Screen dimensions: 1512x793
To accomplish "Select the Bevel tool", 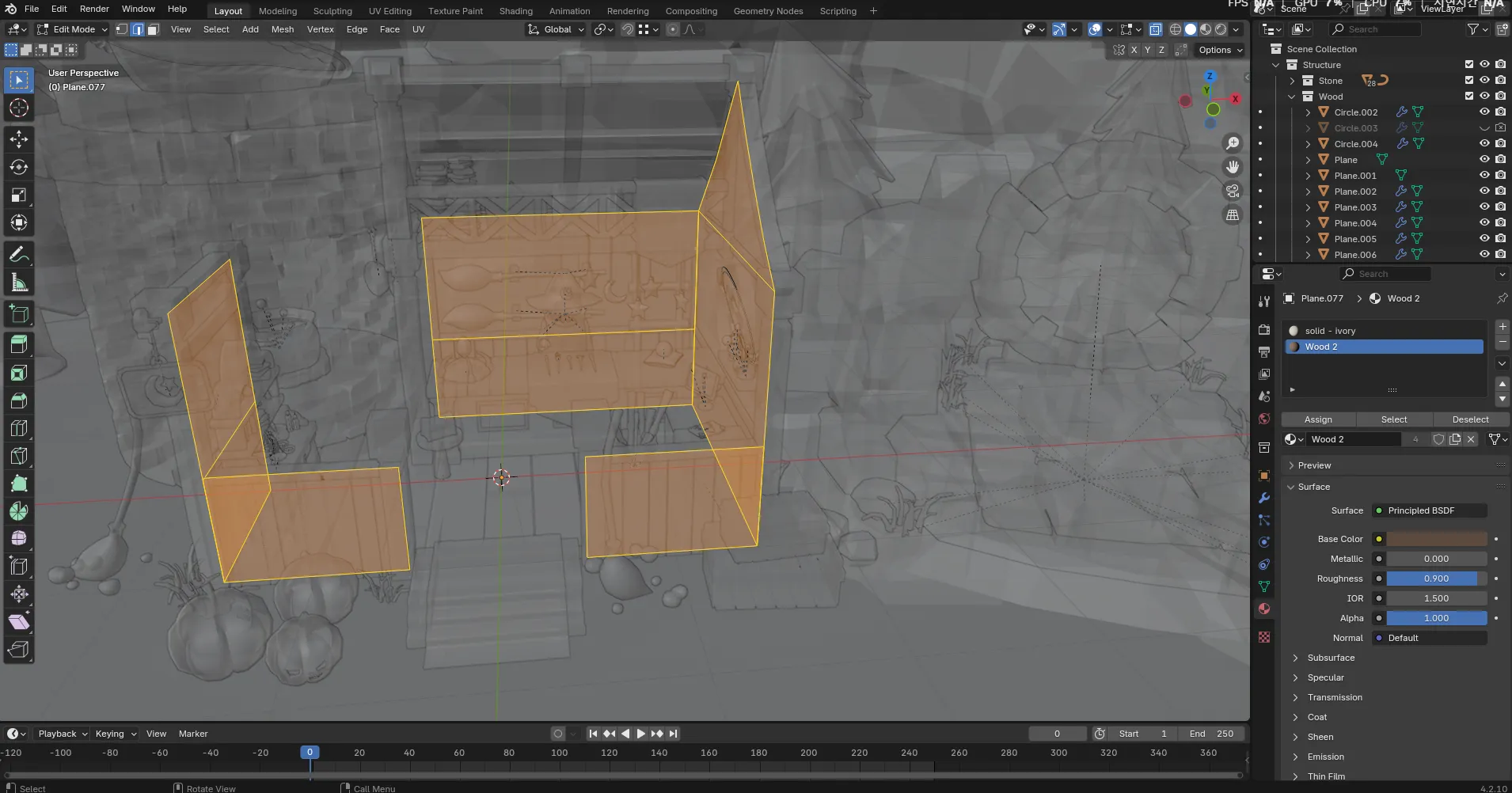I will (19, 400).
